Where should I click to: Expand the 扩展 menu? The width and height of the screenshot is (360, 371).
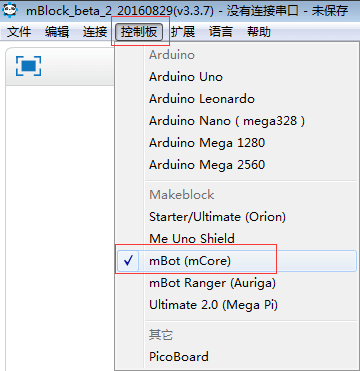tap(183, 32)
